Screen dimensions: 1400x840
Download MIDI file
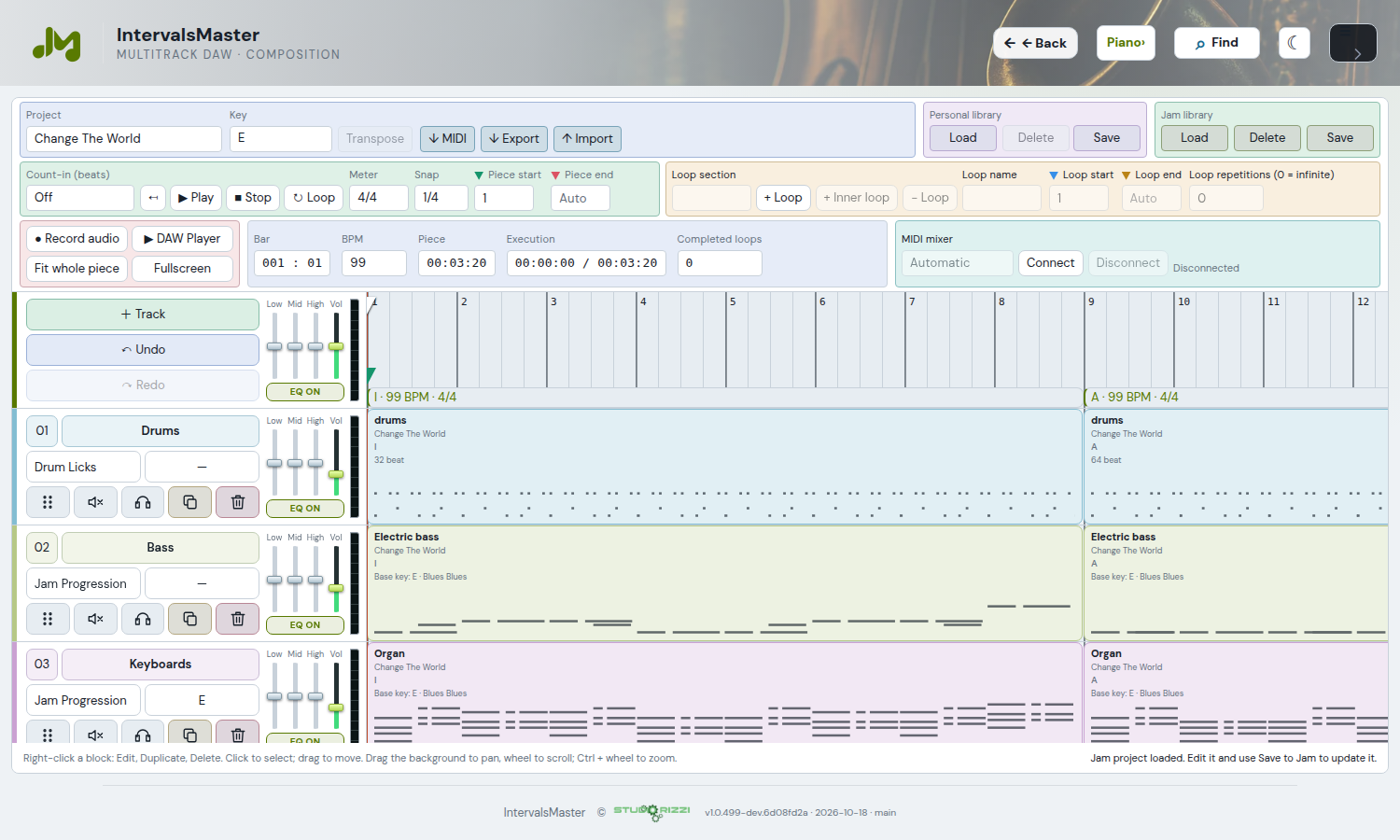[447, 139]
